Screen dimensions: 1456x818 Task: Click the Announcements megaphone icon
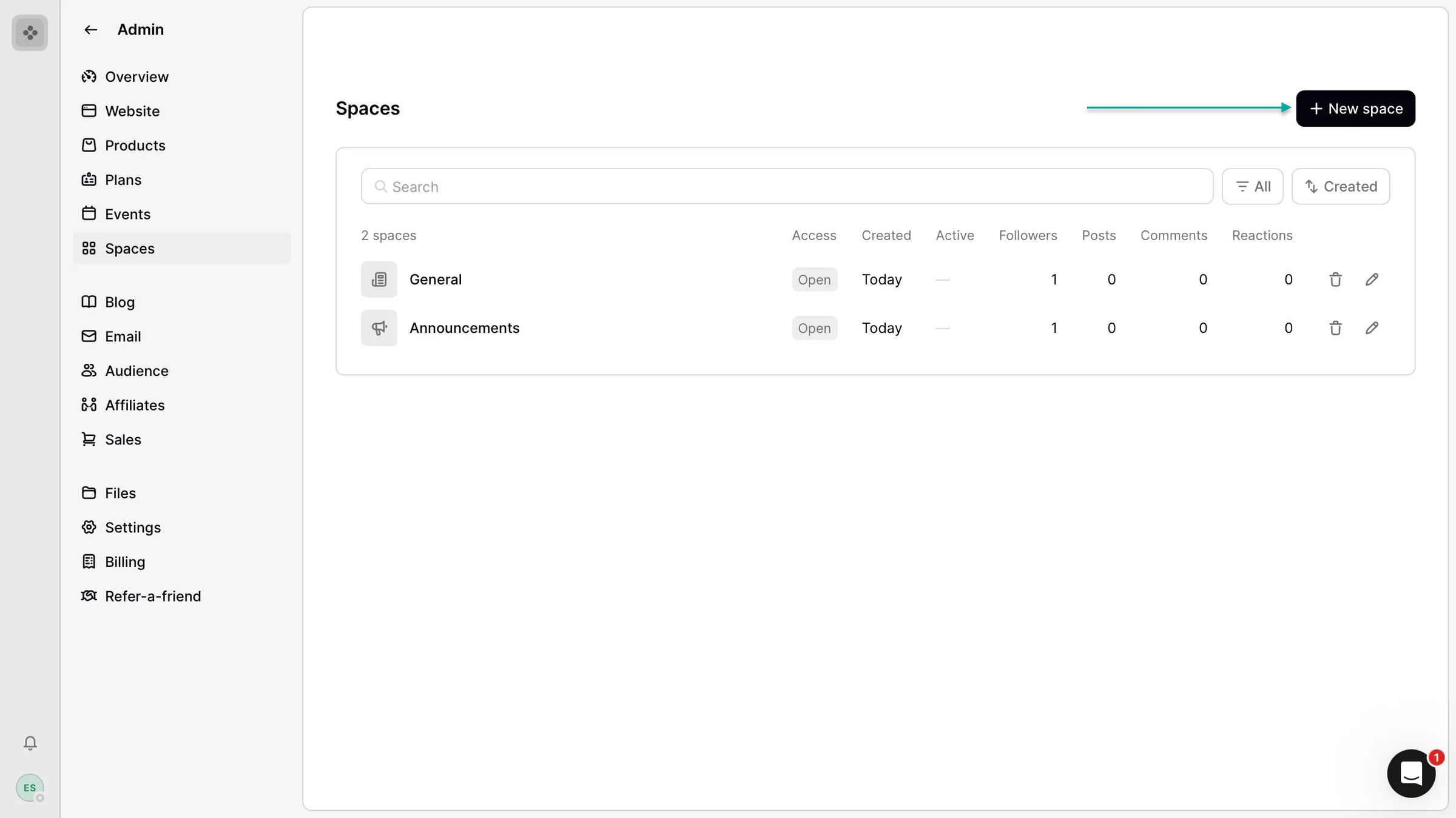tap(379, 328)
